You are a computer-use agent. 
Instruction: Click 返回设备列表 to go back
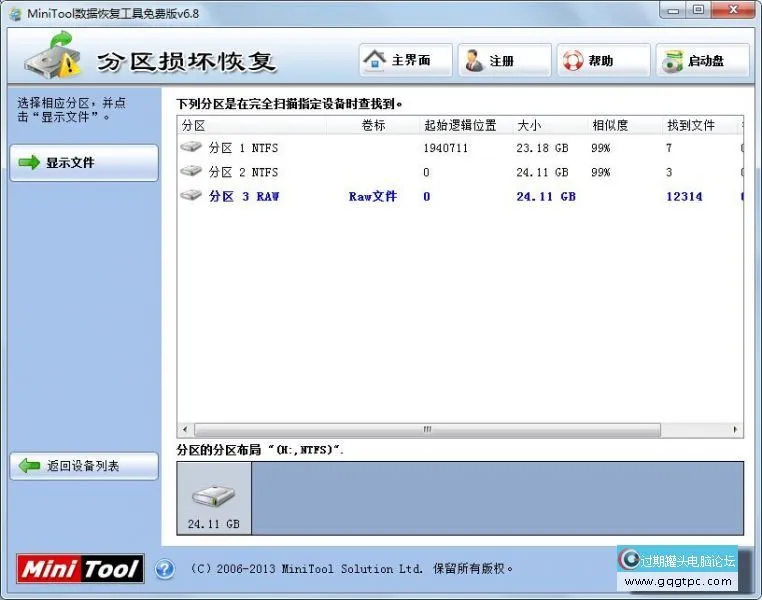coord(84,466)
